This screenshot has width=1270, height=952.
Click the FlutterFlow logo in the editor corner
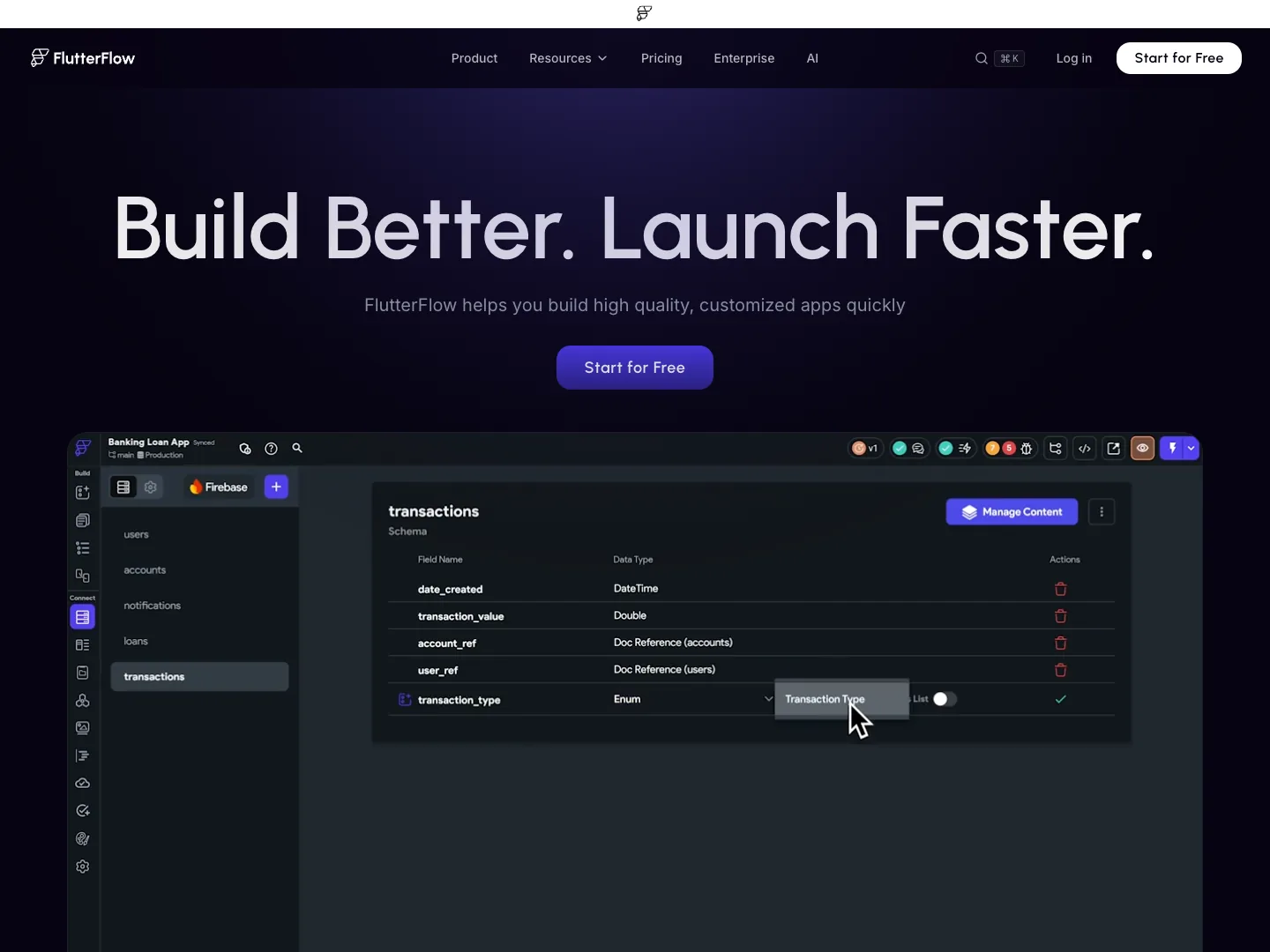tap(83, 448)
